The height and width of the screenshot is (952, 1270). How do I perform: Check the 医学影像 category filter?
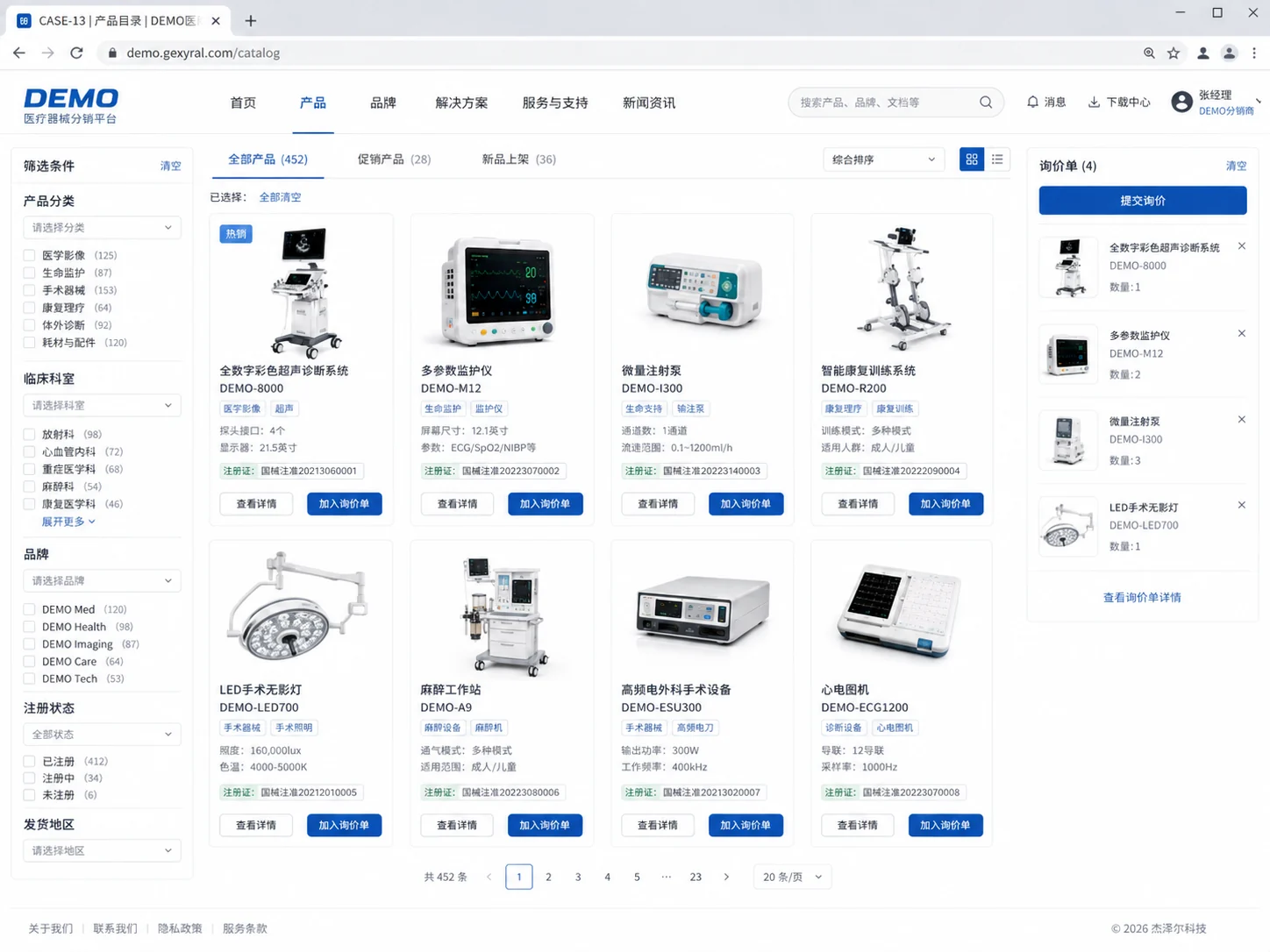point(29,256)
